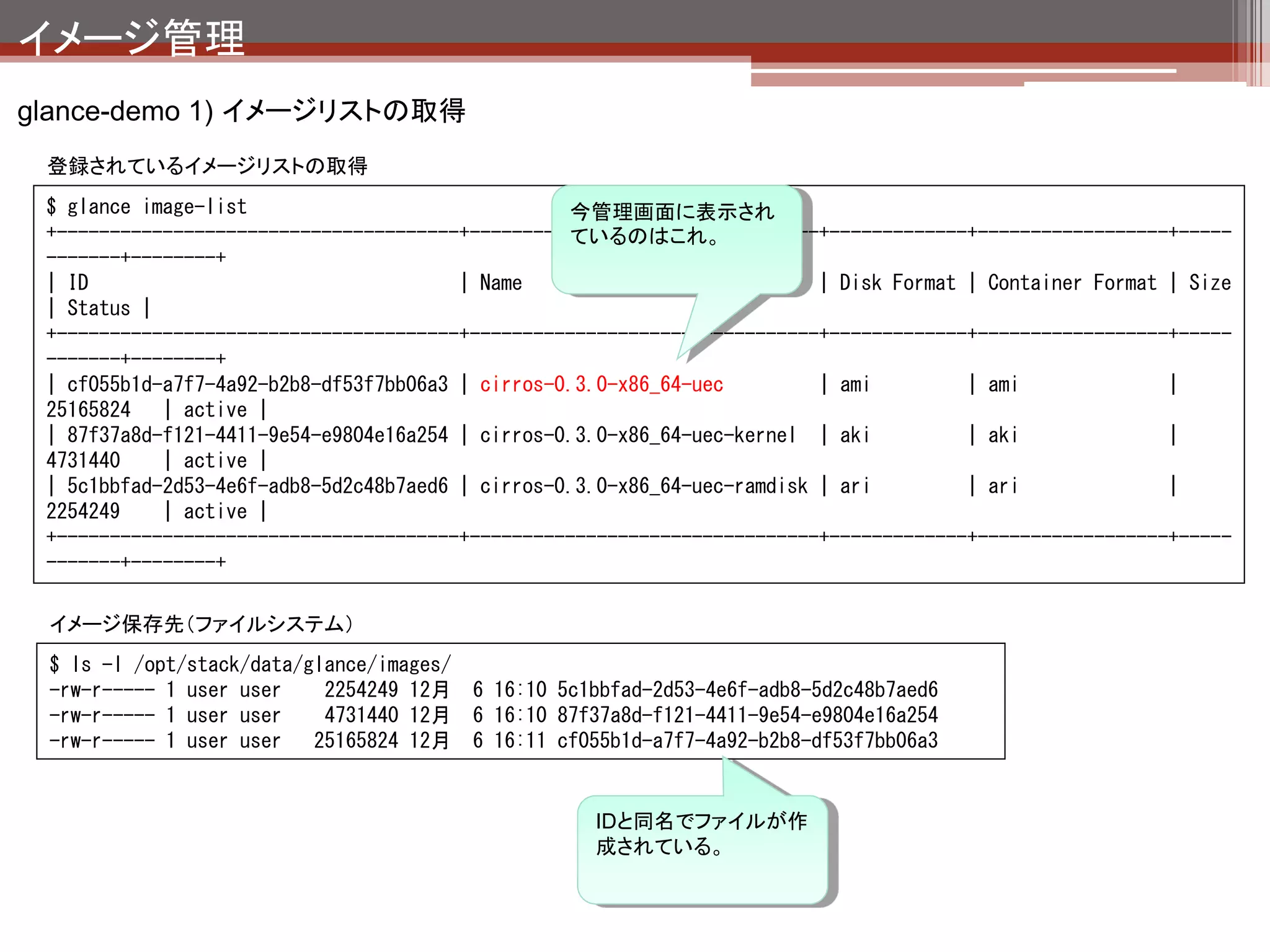This screenshot has height=952, width=1270.
Task: Select size value 2254249 in image table
Action: pyautogui.click(x=83, y=511)
